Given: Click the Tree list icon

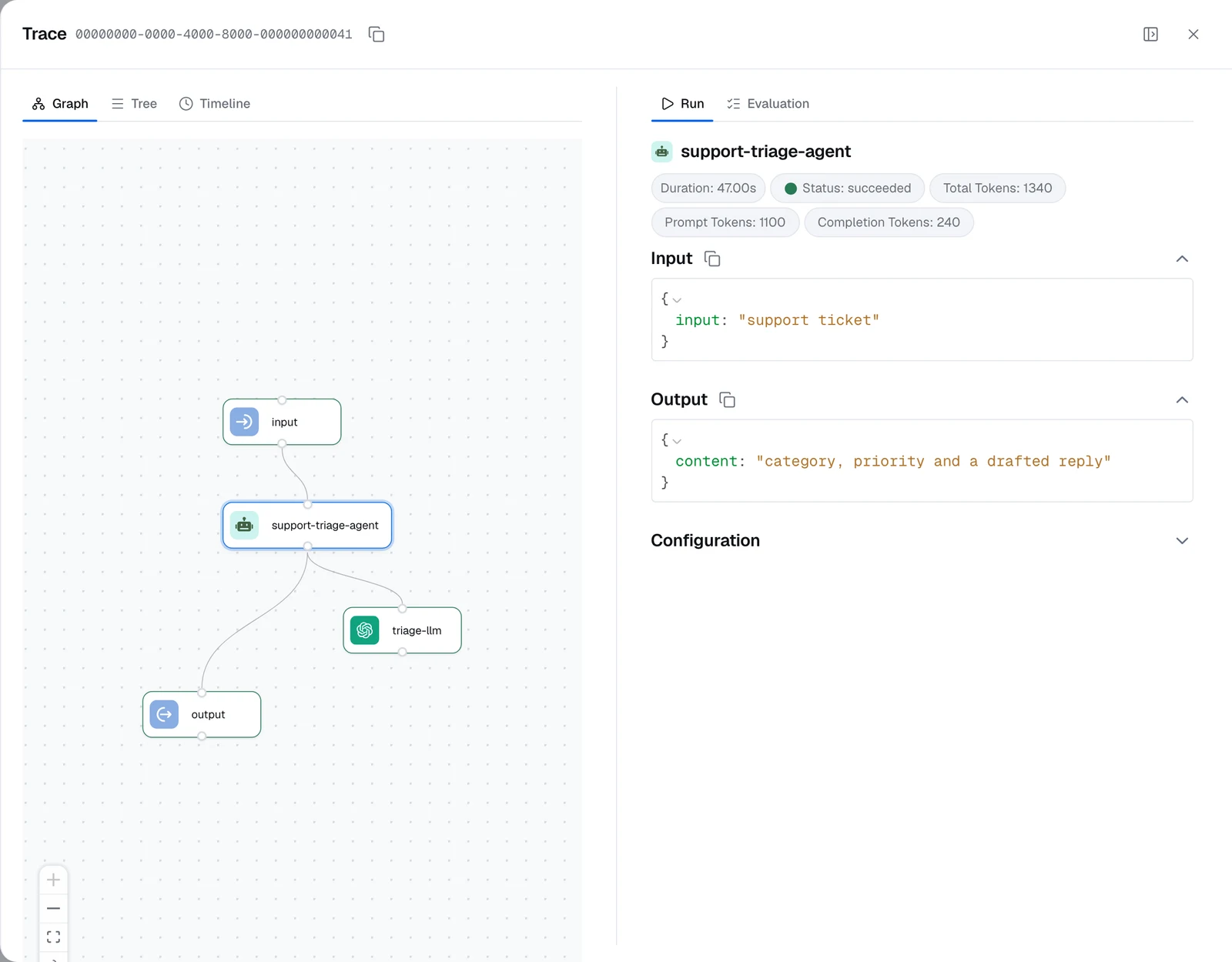Looking at the screenshot, I should [x=118, y=103].
